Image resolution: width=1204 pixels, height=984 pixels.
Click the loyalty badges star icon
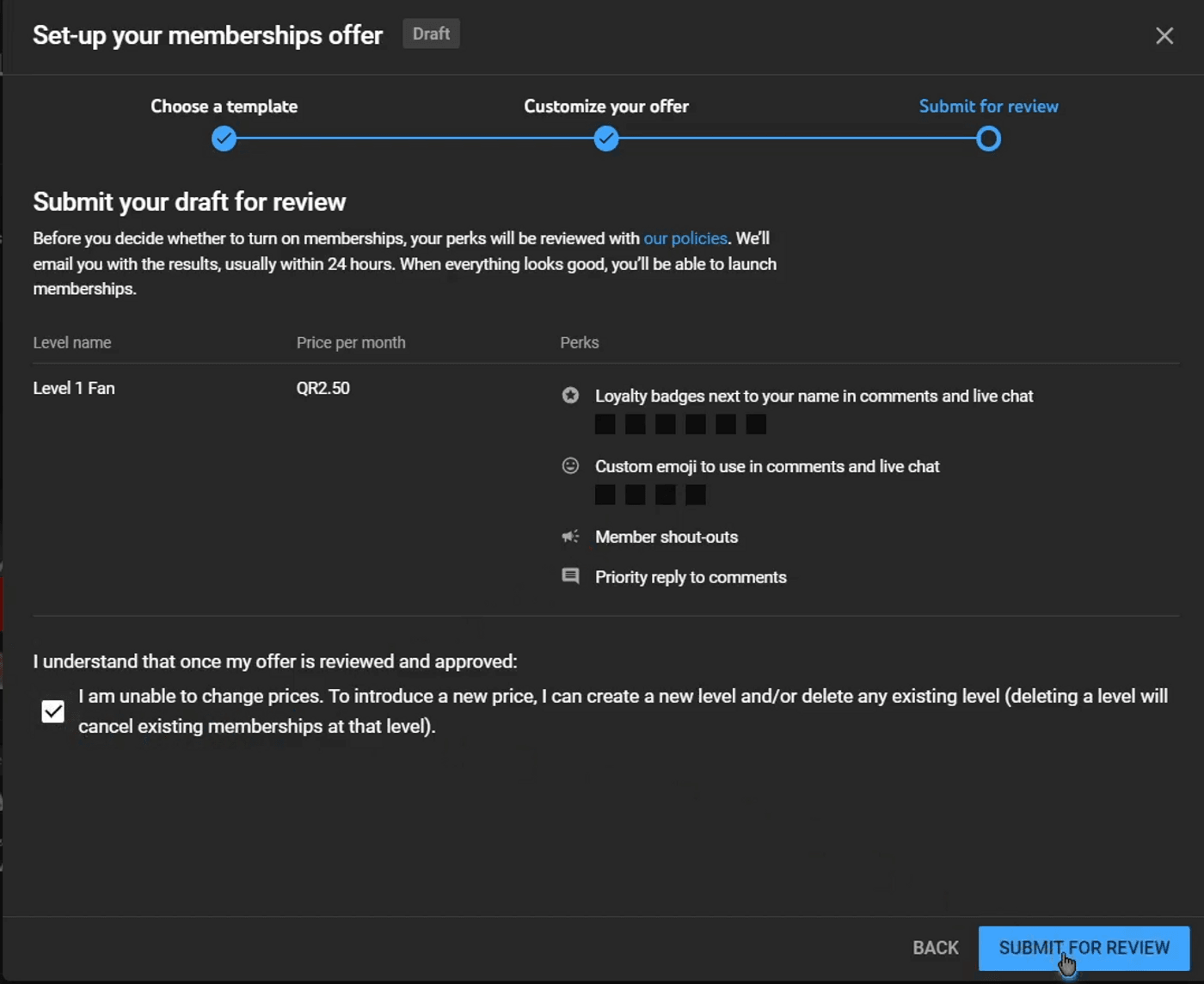[x=570, y=396]
